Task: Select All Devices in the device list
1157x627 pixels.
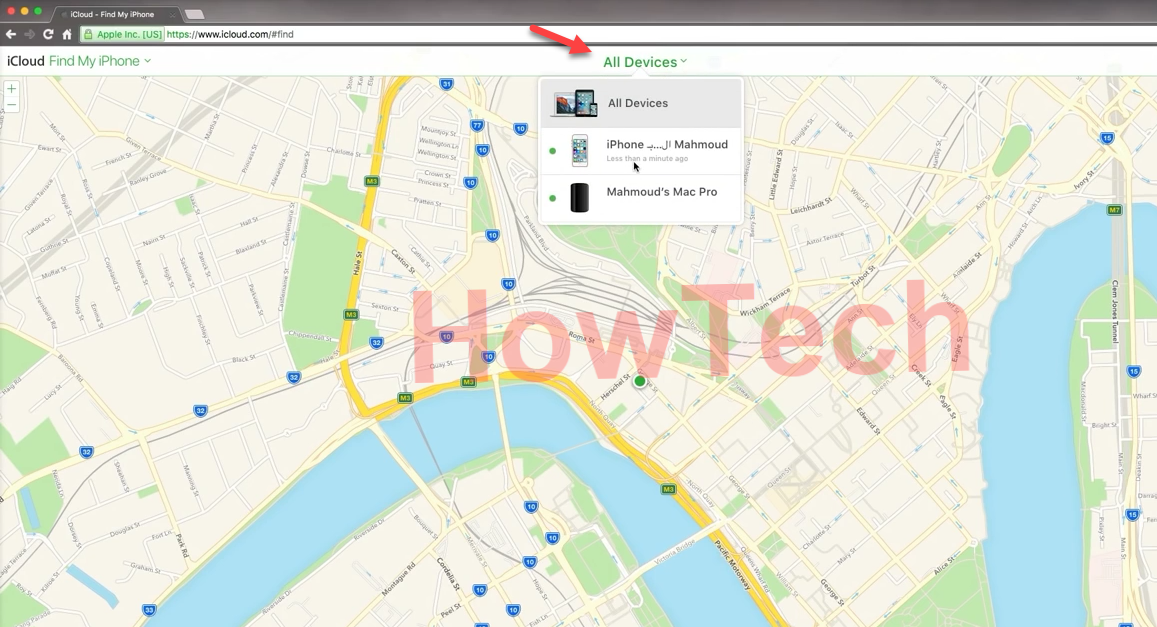Action: coord(641,103)
